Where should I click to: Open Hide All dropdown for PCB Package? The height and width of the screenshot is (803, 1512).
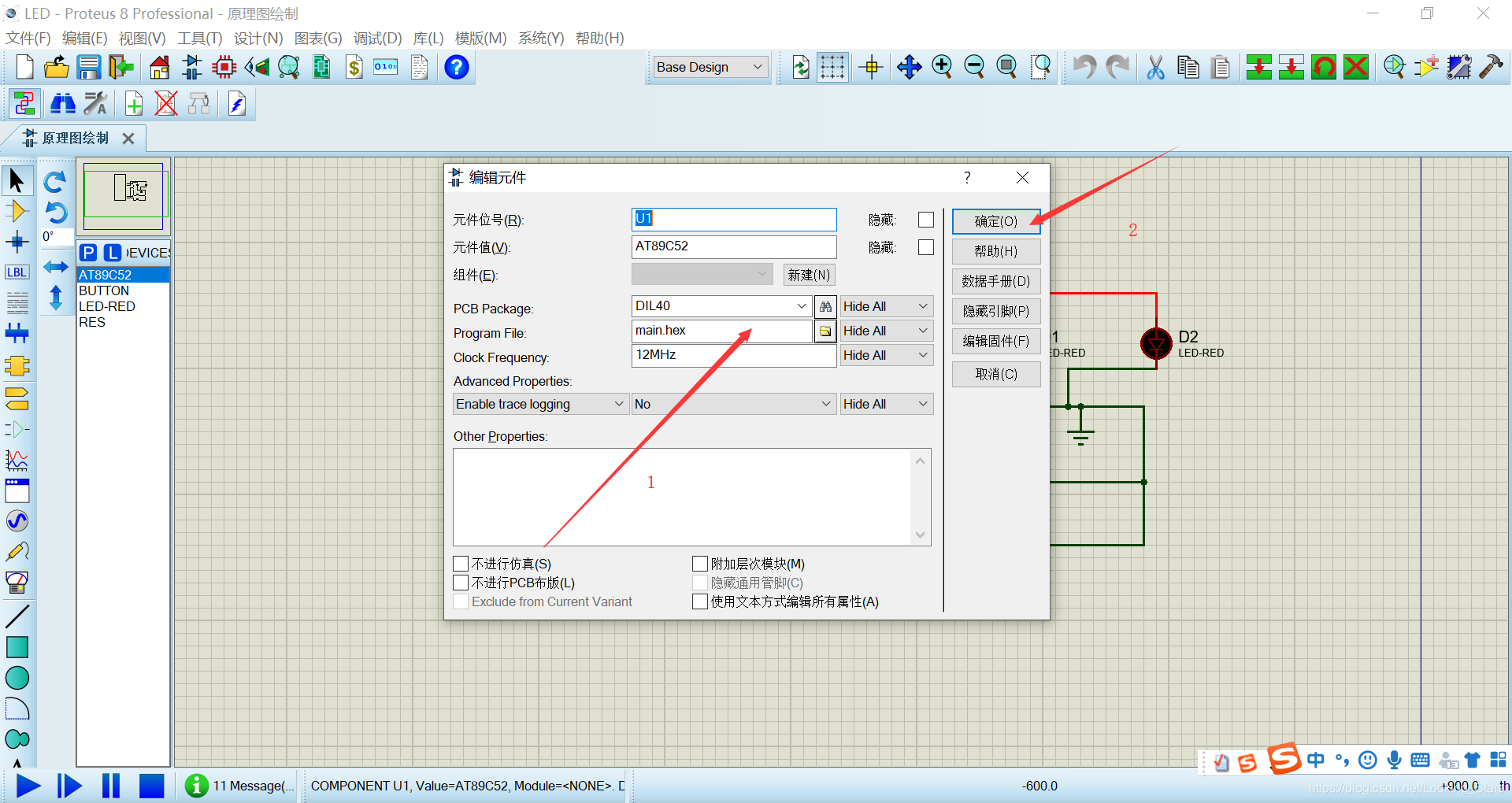click(x=886, y=306)
